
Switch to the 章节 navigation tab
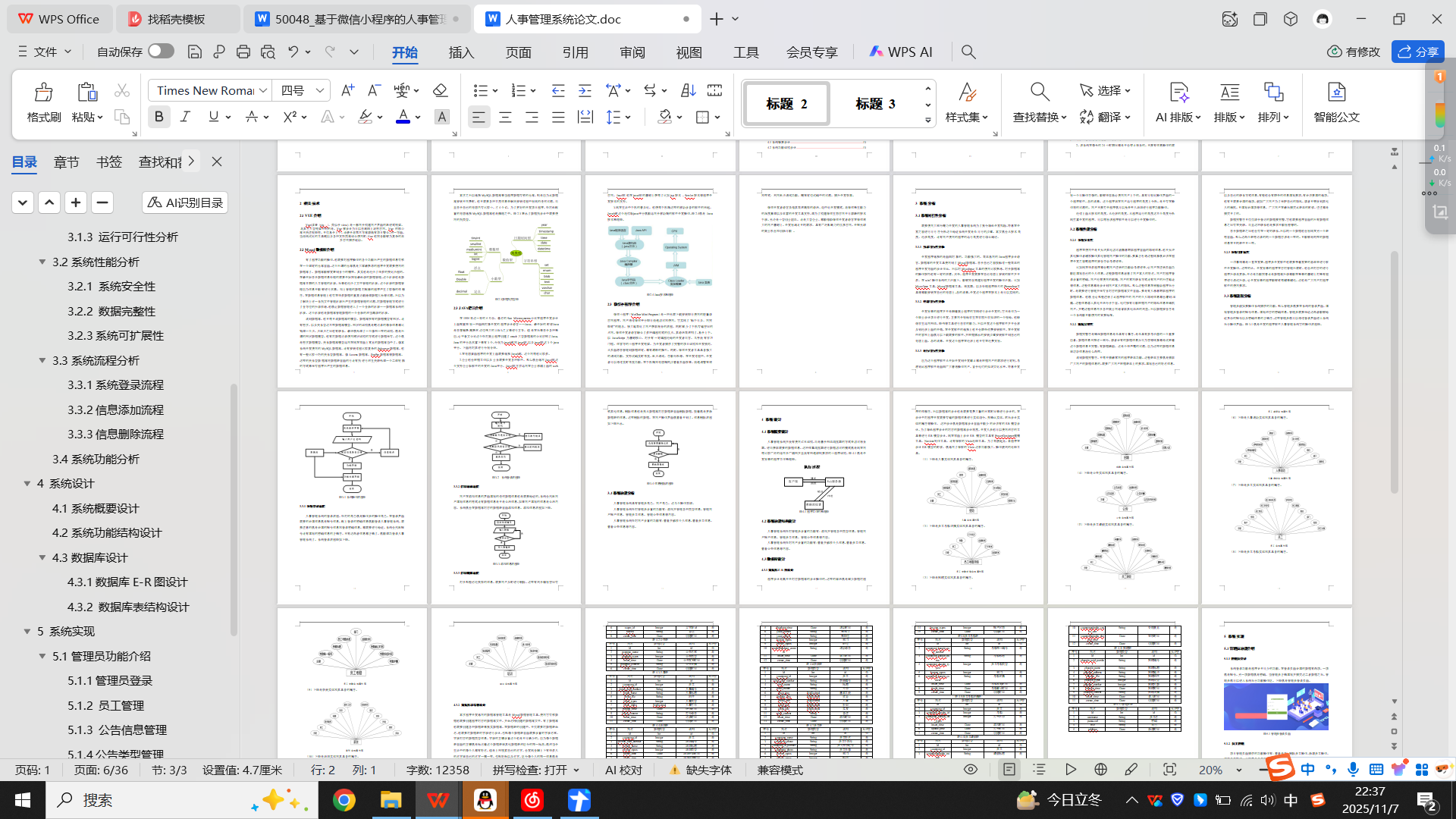(66, 162)
